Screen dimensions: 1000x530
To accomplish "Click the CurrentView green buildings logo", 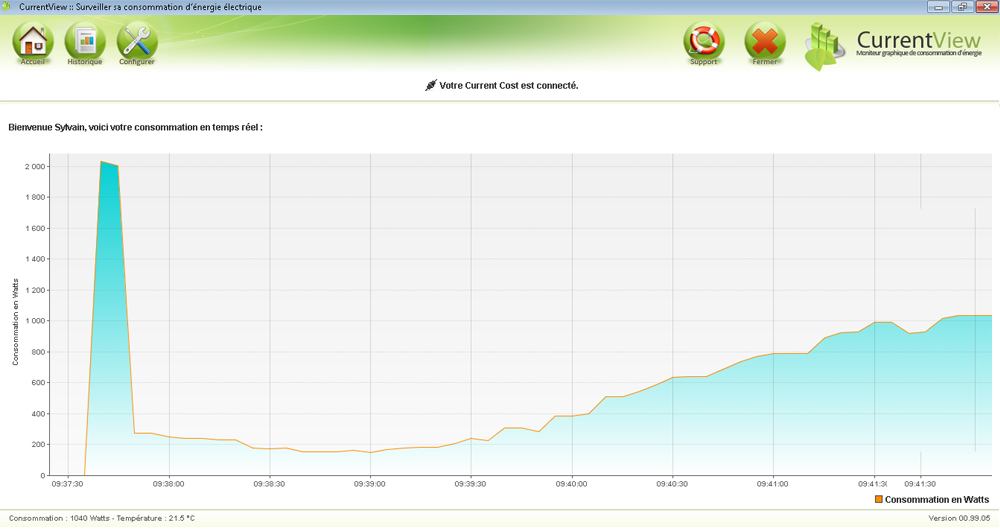I will [825, 45].
